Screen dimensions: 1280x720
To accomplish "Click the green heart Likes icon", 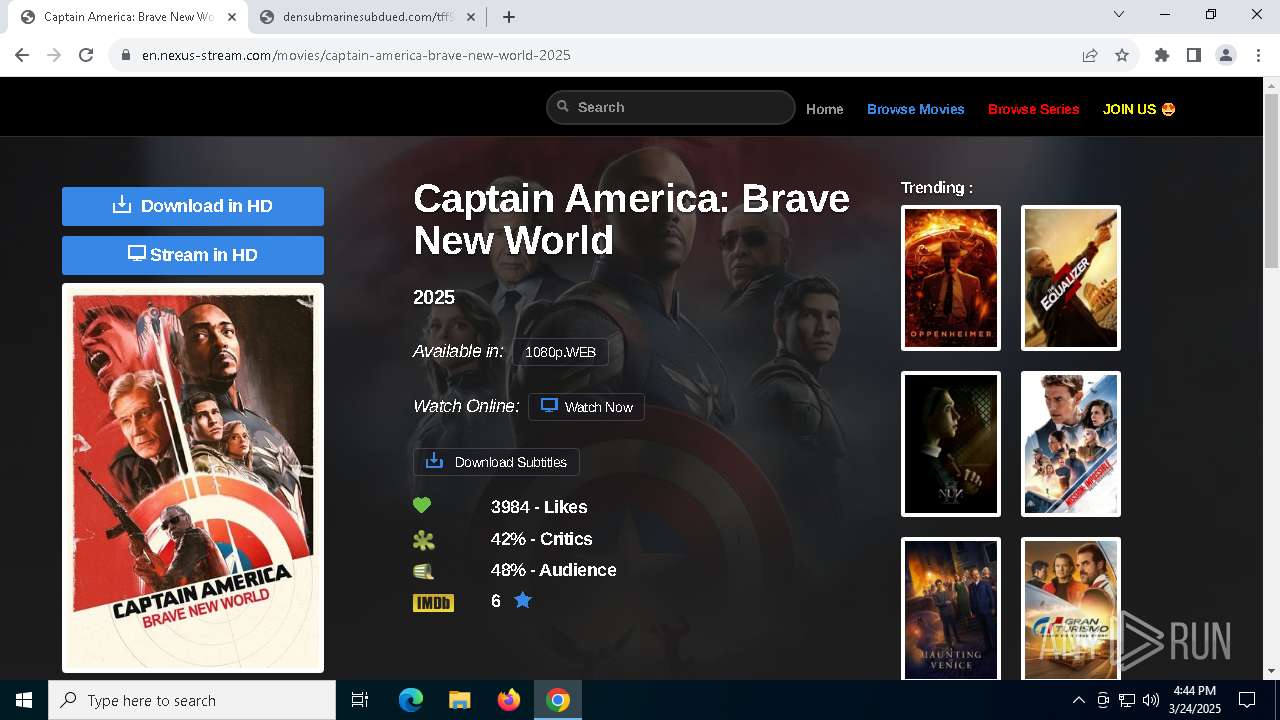I will click(x=422, y=506).
